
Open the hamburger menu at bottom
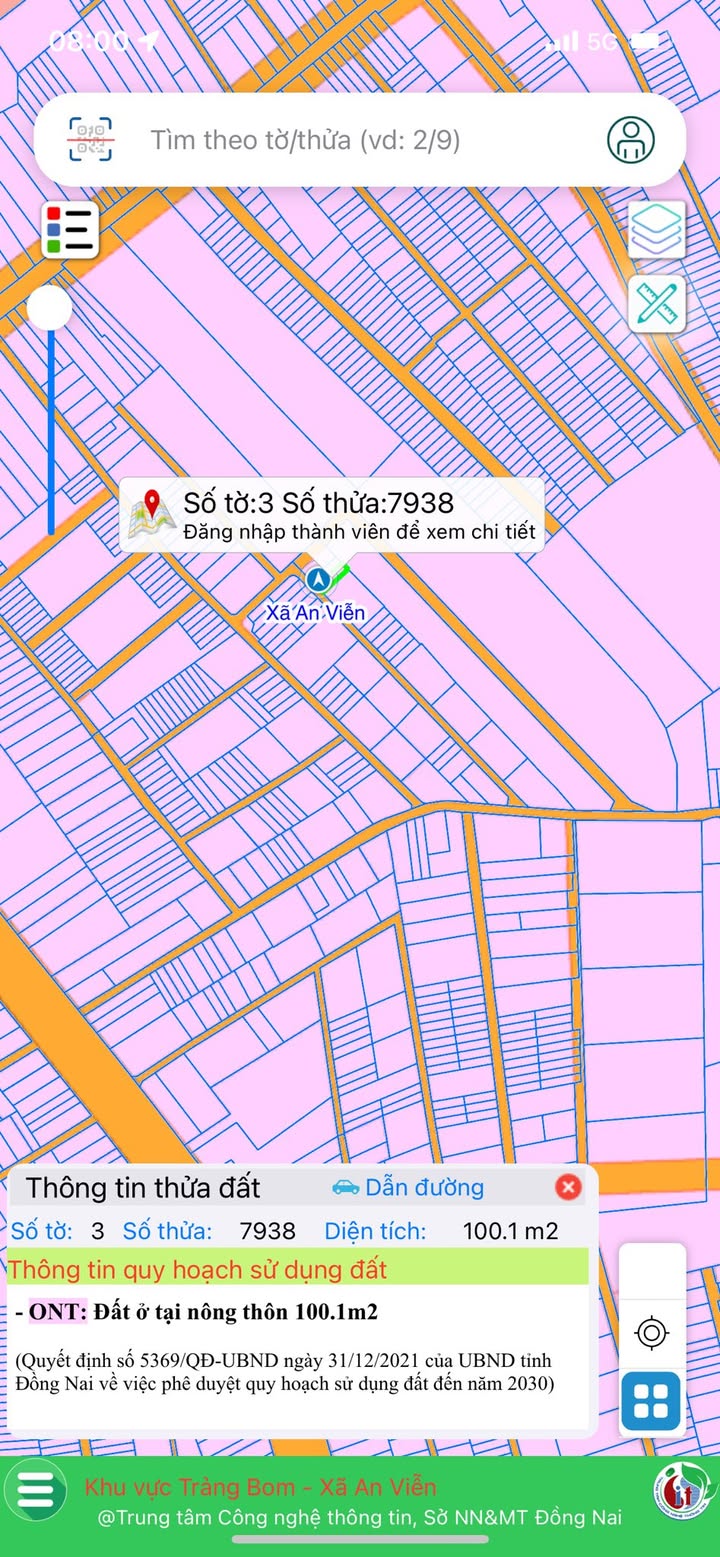pos(35,1490)
